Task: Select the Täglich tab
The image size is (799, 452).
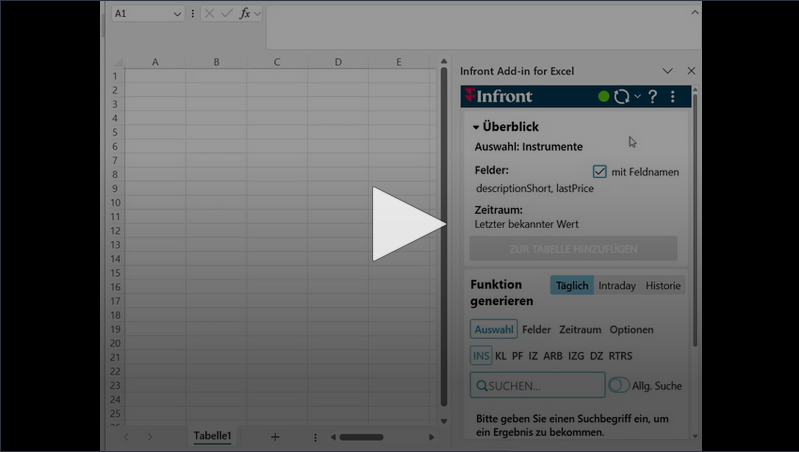Action: point(572,285)
